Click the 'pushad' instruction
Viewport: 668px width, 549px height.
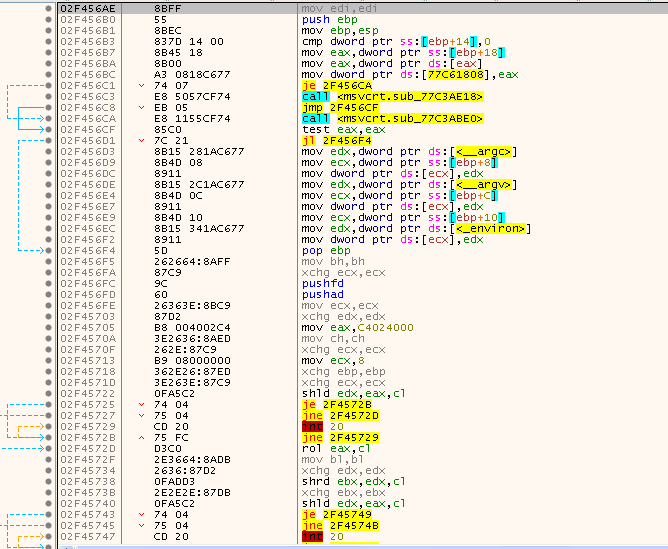pos(322,295)
